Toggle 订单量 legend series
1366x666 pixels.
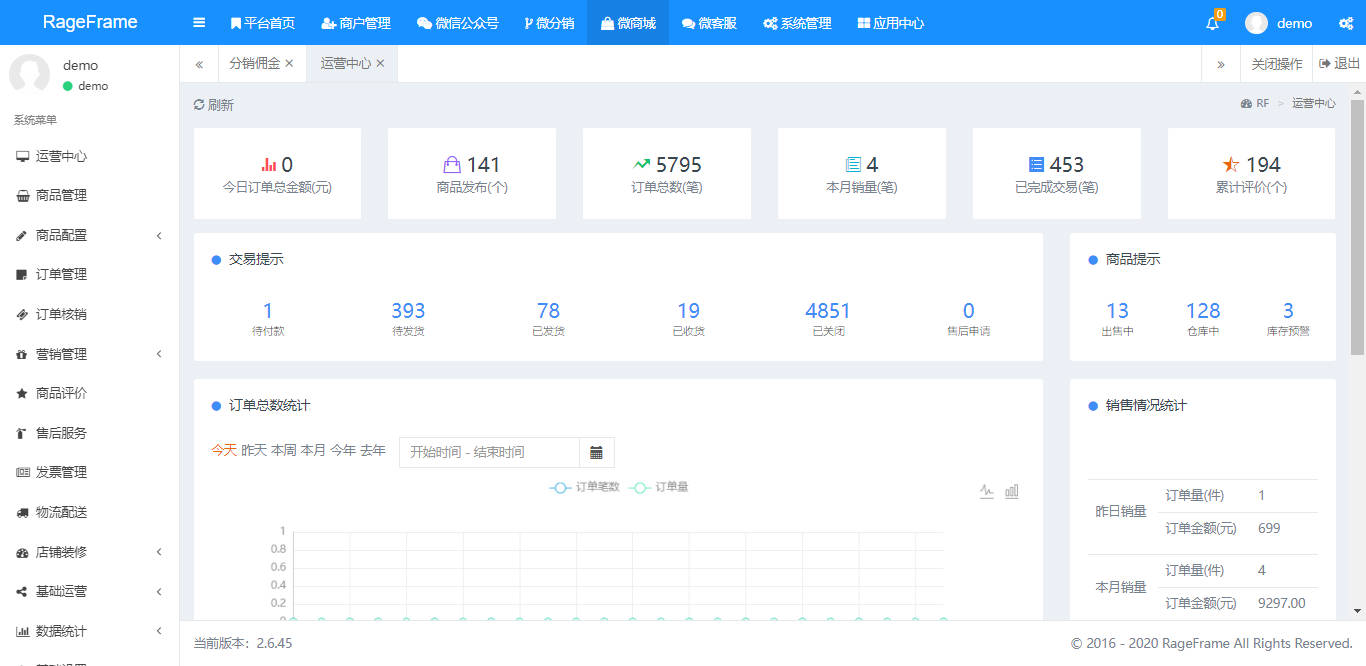(x=659, y=487)
